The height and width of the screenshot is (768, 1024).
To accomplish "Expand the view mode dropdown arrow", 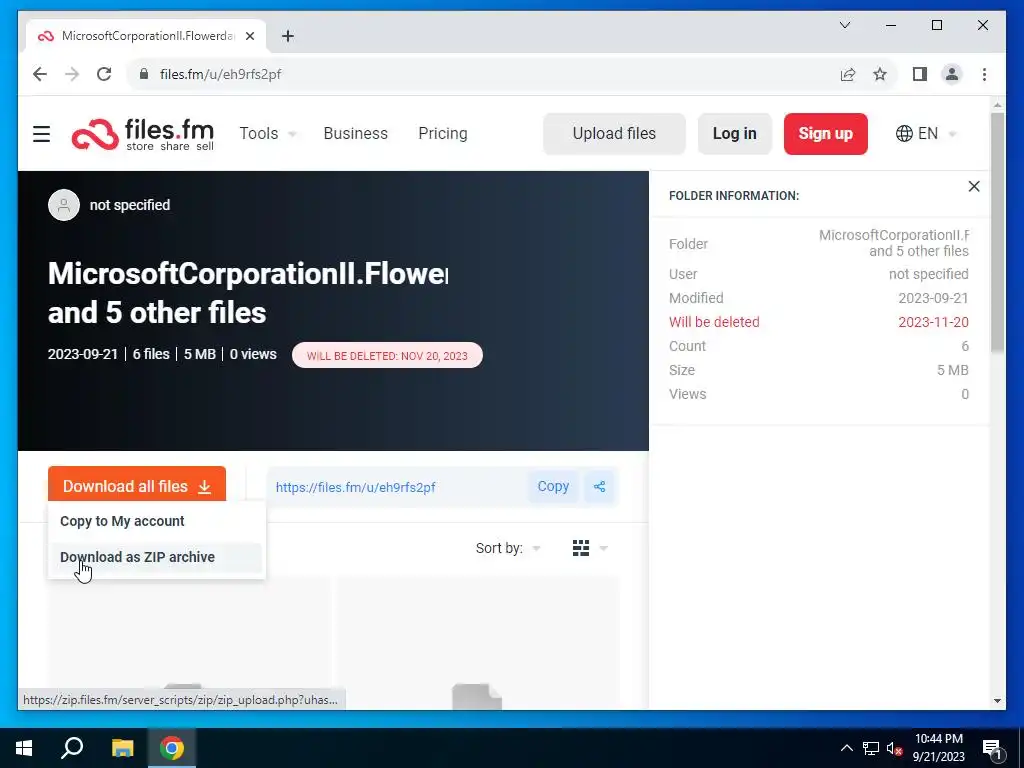I will click(603, 549).
